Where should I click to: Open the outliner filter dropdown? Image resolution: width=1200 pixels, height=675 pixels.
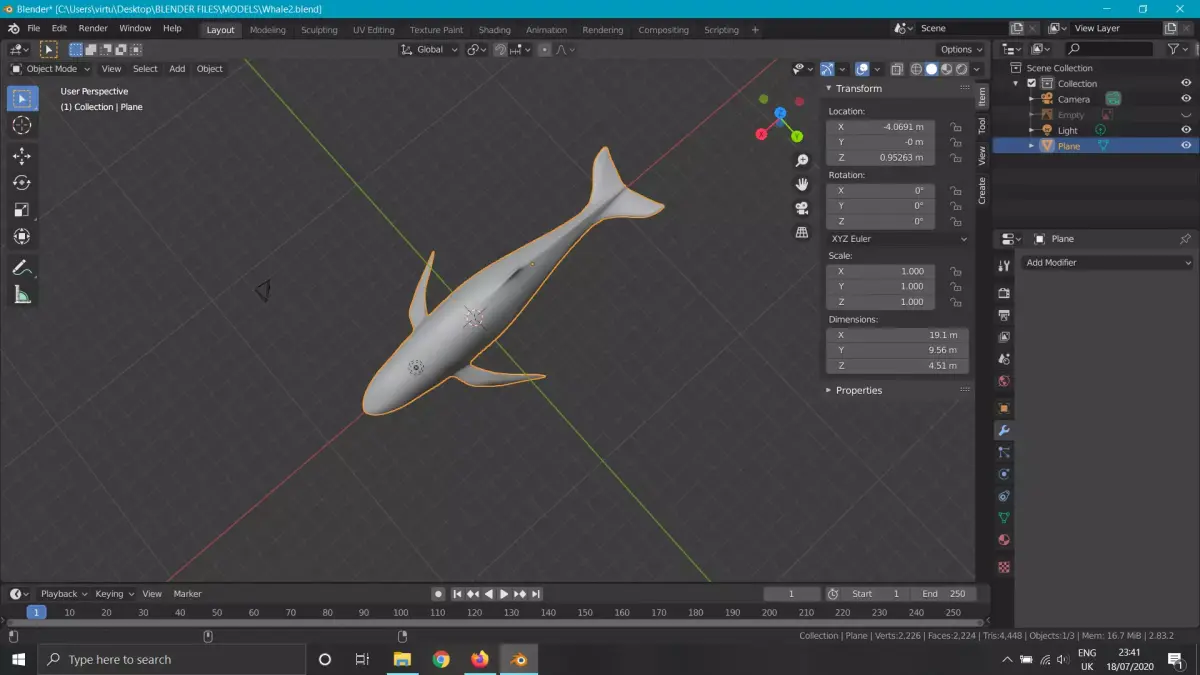pyautogui.click(x=1178, y=49)
